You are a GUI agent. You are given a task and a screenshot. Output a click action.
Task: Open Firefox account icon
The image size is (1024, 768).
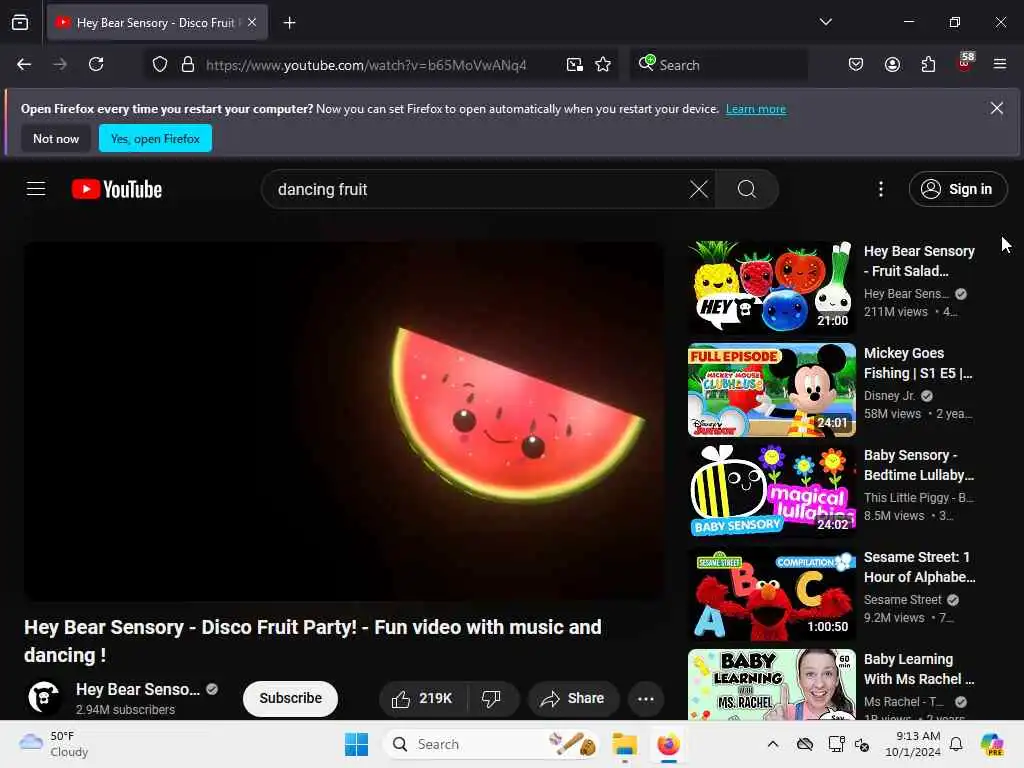(892, 64)
